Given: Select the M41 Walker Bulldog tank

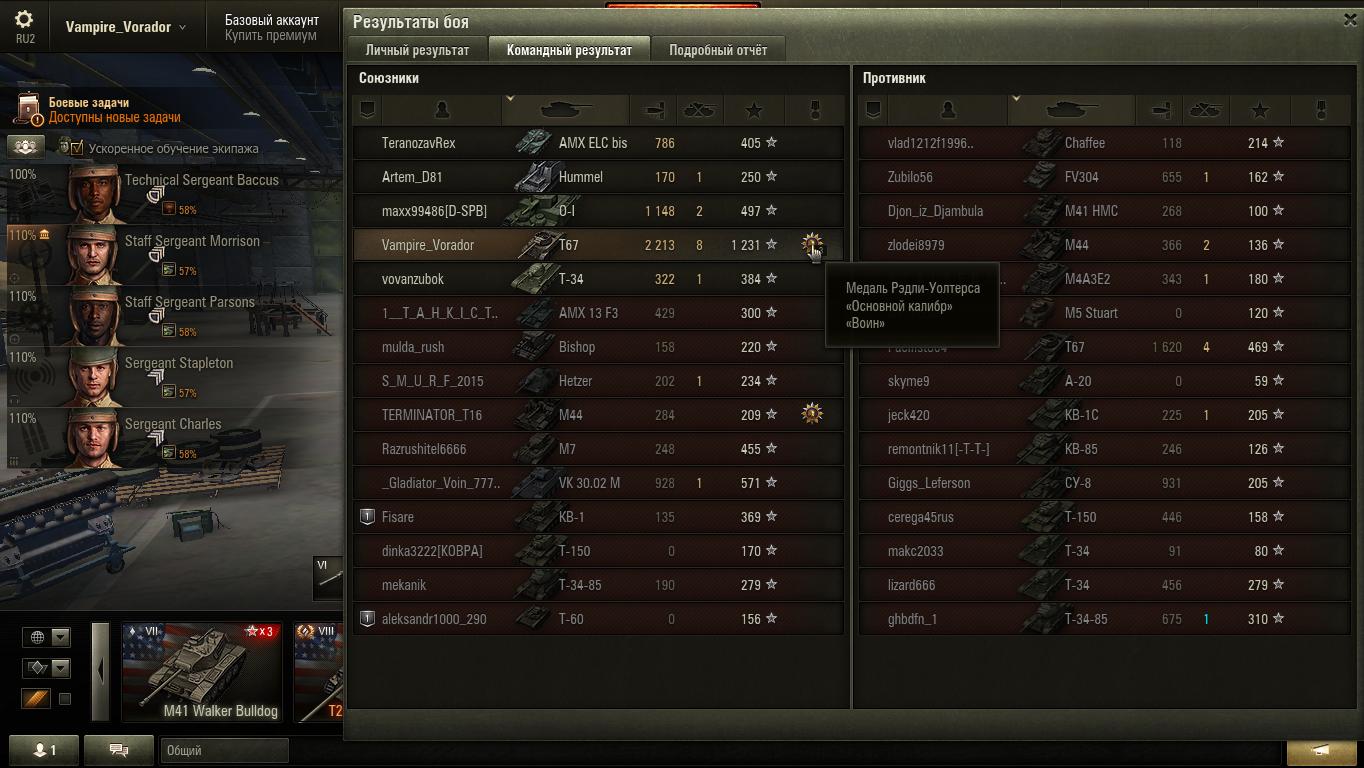Looking at the screenshot, I should tap(201, 672).
